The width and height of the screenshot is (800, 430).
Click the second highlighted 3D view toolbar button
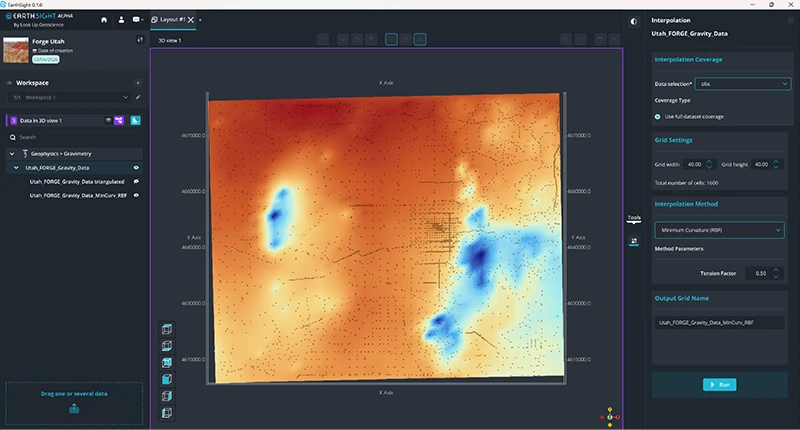420,39
